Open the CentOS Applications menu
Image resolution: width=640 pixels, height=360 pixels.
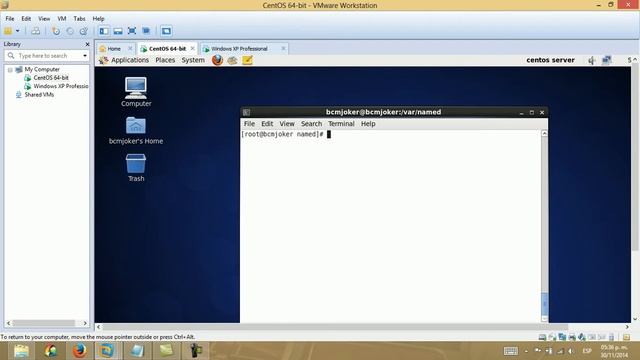click(x=130, y=60)
